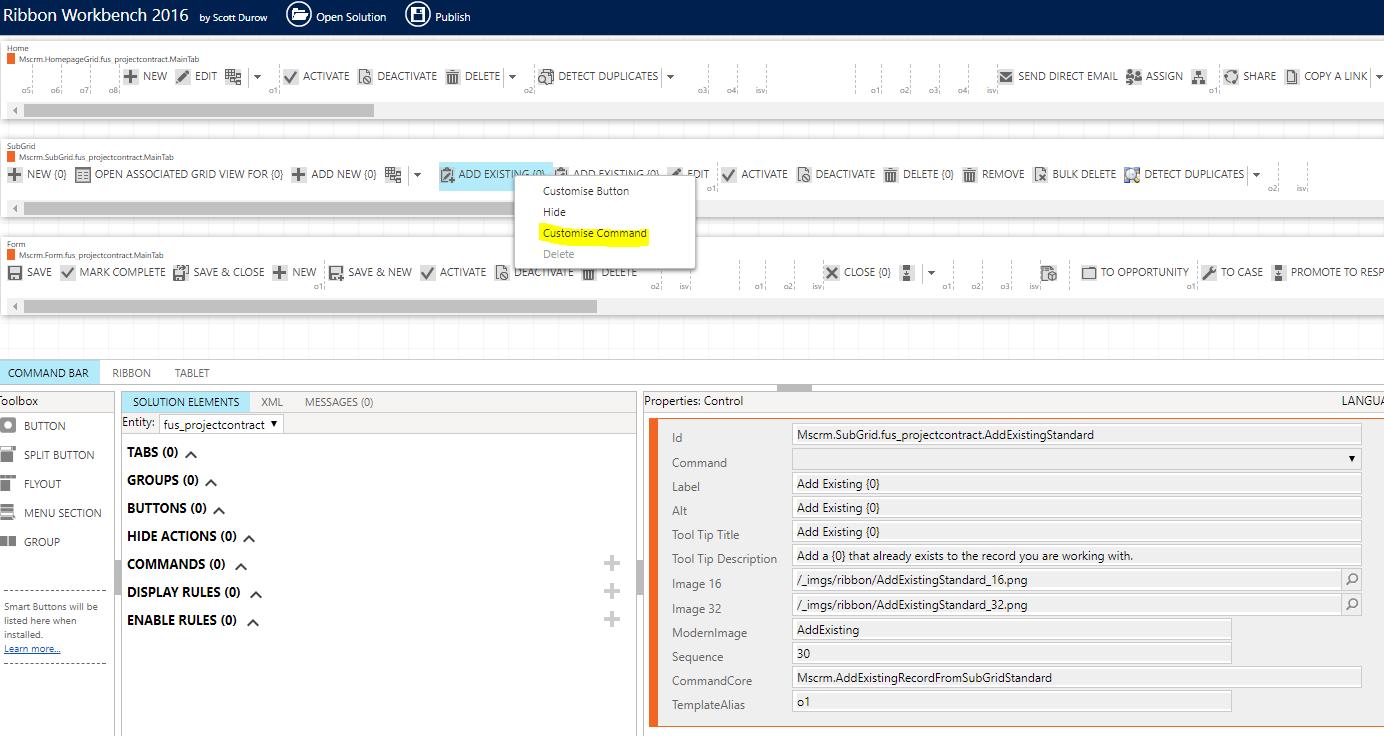Switch to the RIBBON tab
The height and width of the screenshot is (736, 1384).
131,372
